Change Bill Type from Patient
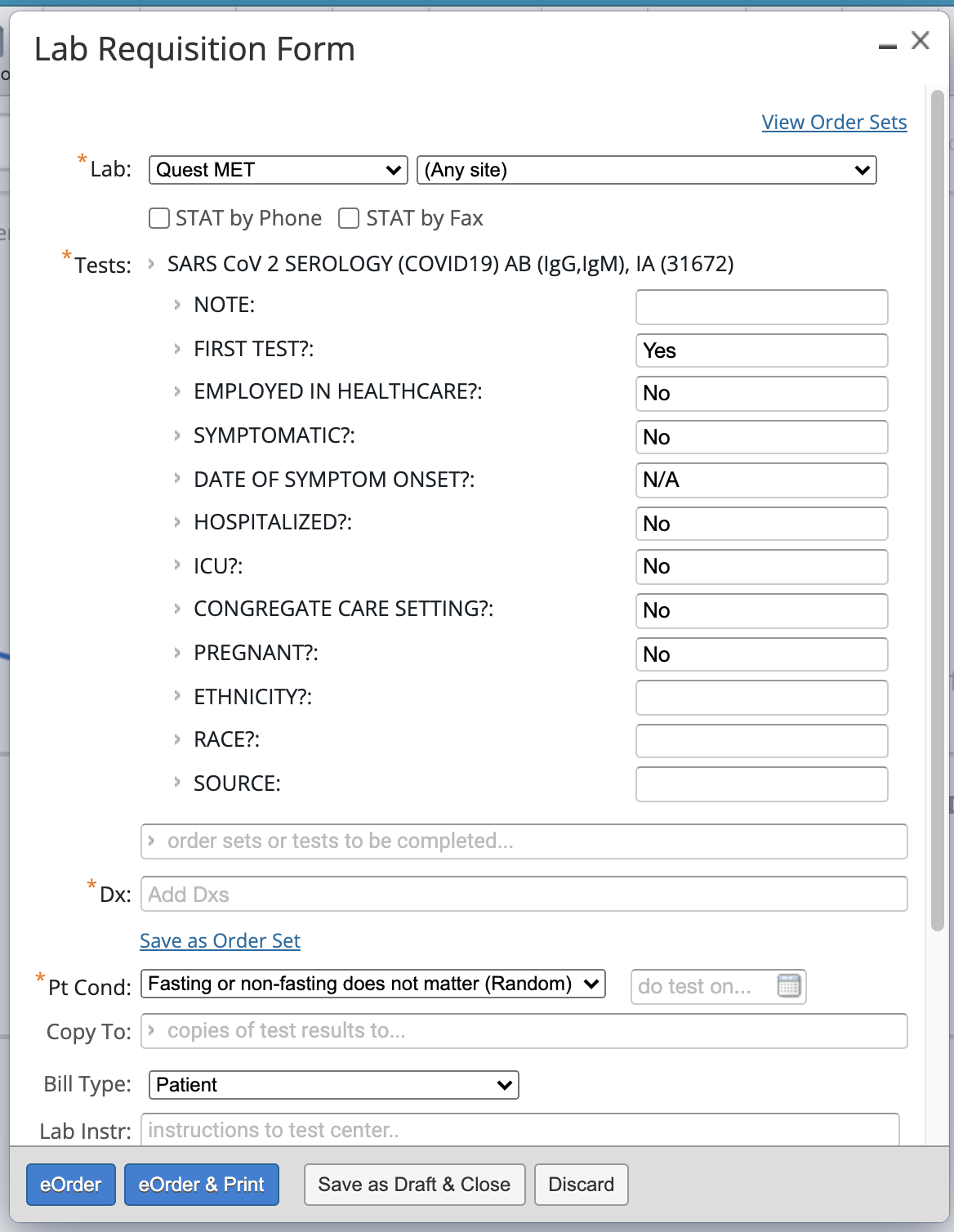The image size is (954, 1232). 332,1085
